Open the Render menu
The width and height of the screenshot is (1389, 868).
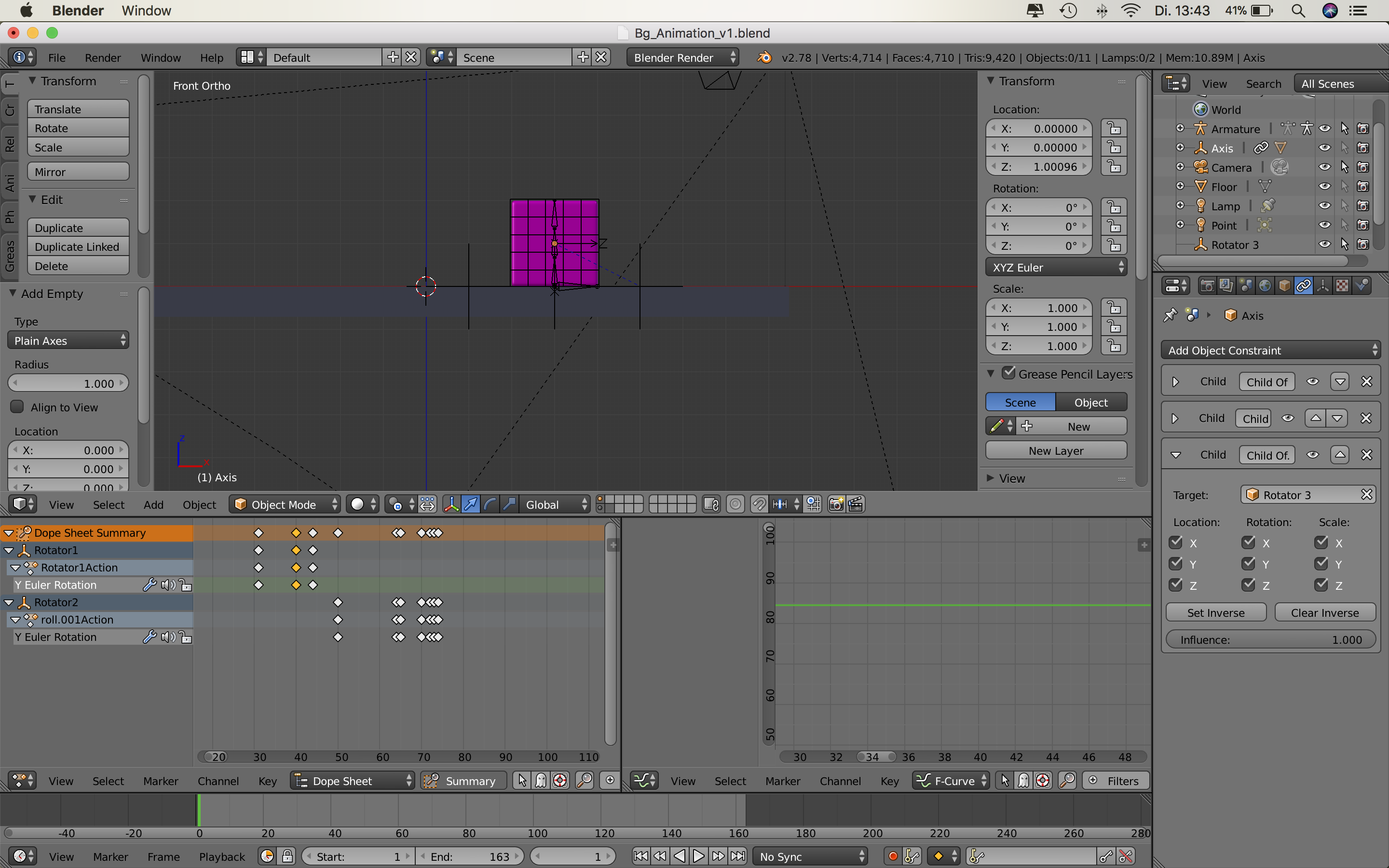point(103,57)
